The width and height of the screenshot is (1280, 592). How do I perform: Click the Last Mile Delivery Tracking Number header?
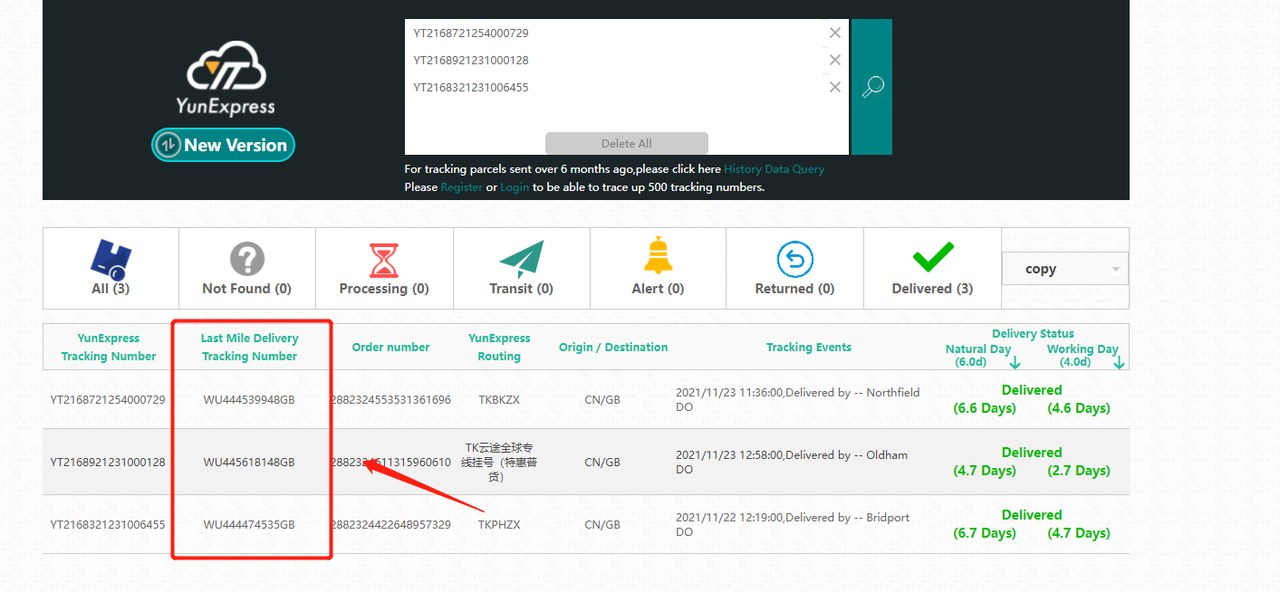pyautogui.click(x=250, y=347)
